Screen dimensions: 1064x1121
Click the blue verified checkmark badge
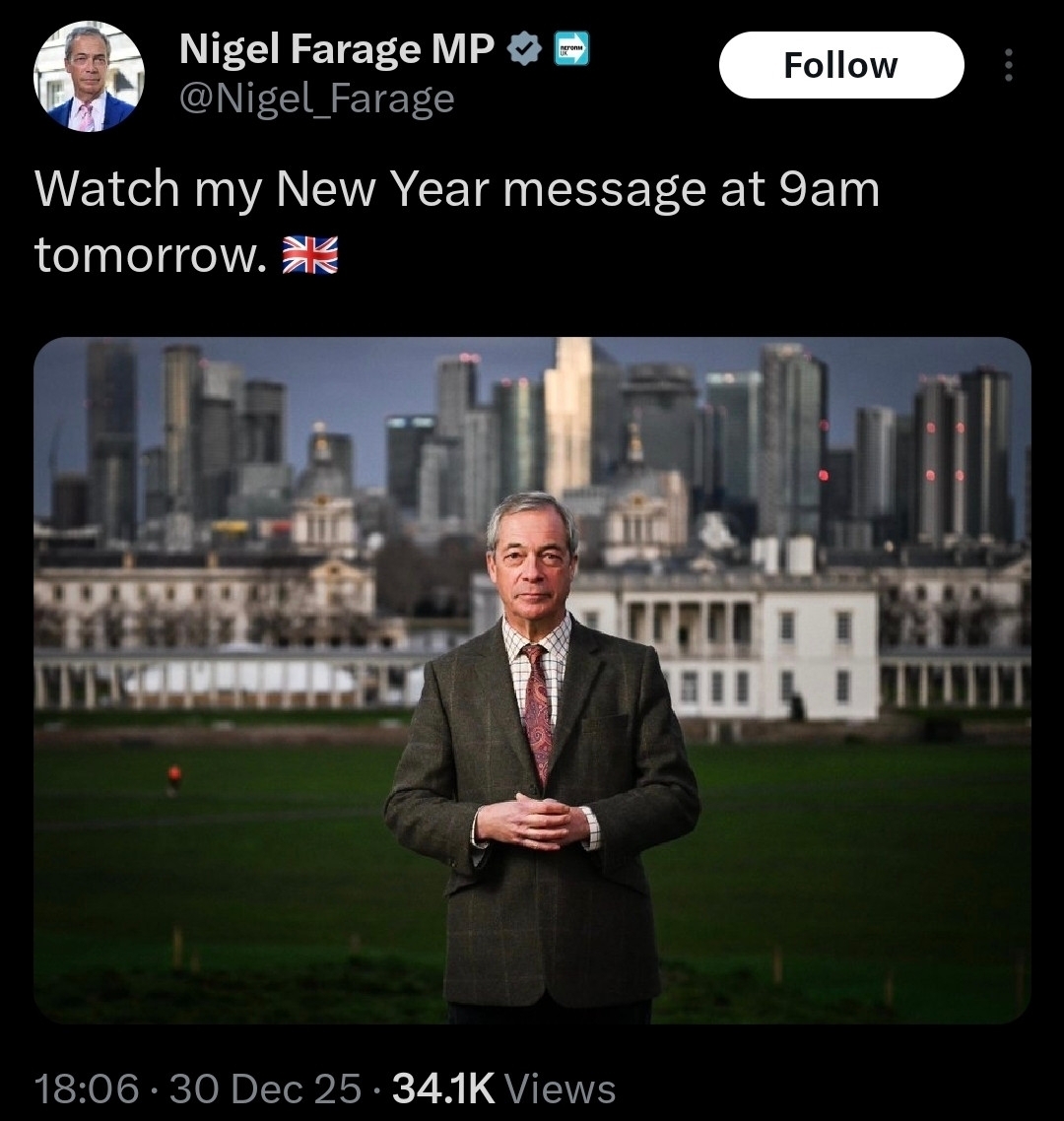tap(525, 49)
